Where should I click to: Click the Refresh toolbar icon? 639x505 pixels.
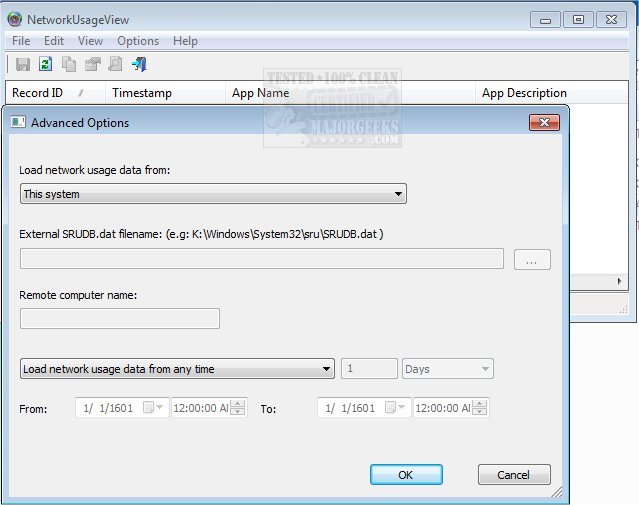(x=46, y=64)
